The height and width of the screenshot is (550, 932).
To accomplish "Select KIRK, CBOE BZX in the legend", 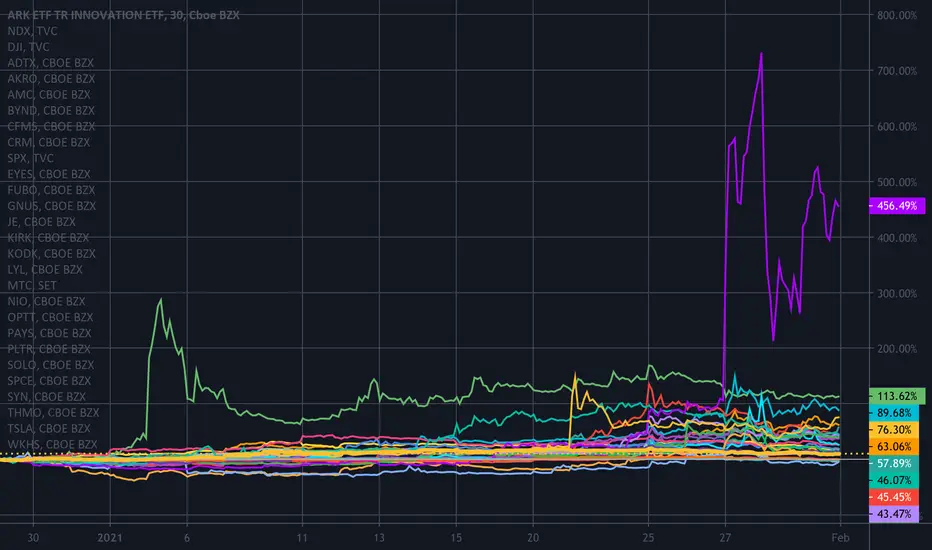I will (48, 238).
